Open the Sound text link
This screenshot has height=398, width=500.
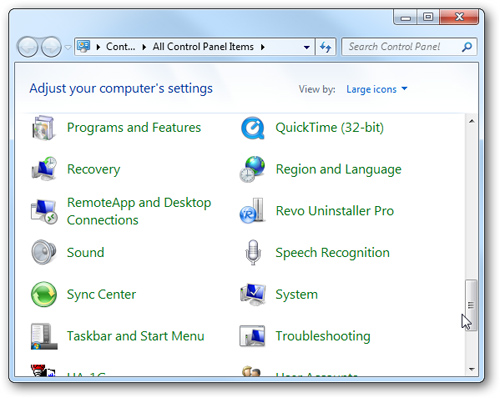85,253
